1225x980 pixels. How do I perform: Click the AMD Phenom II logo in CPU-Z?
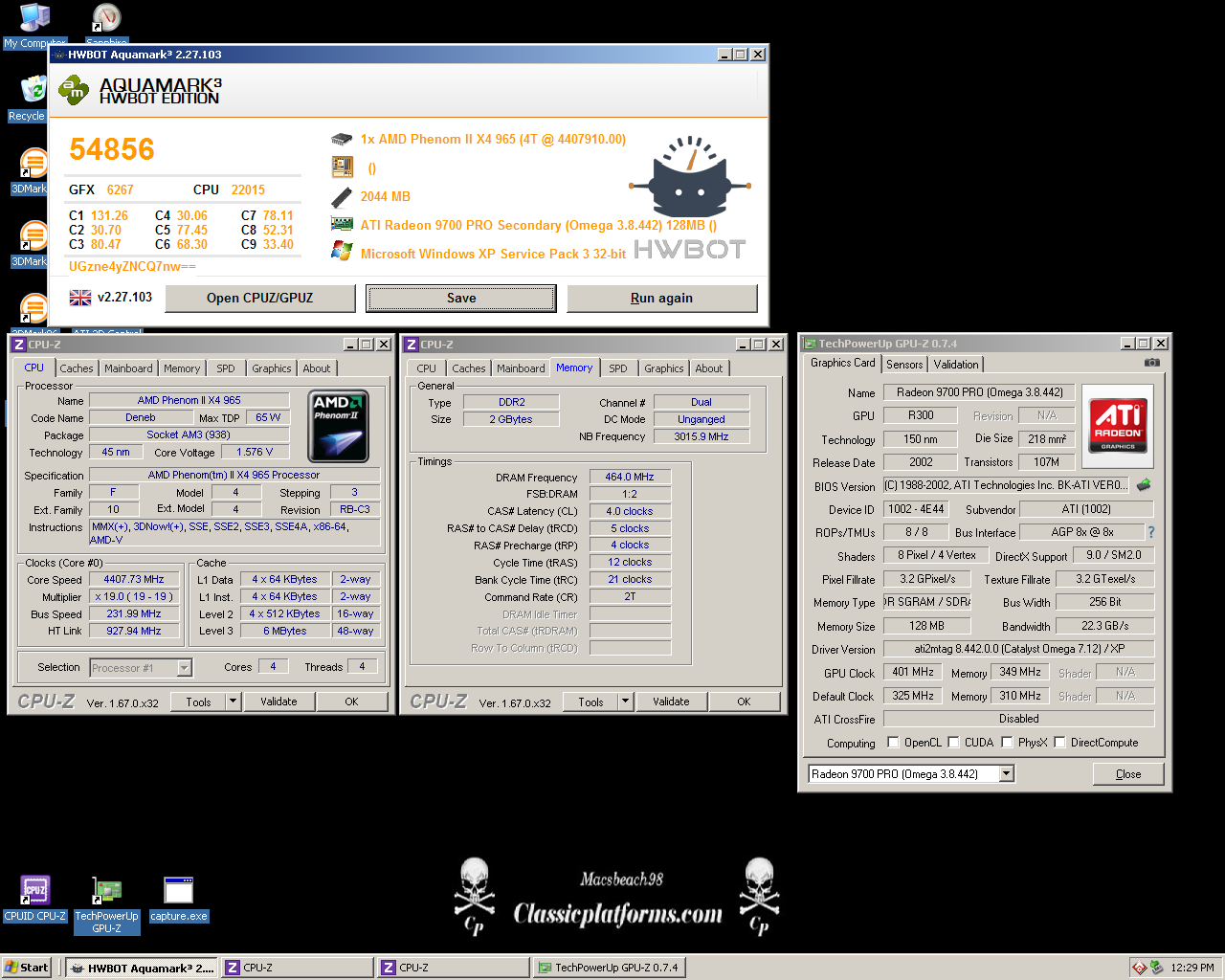click(x=338, y=427)
